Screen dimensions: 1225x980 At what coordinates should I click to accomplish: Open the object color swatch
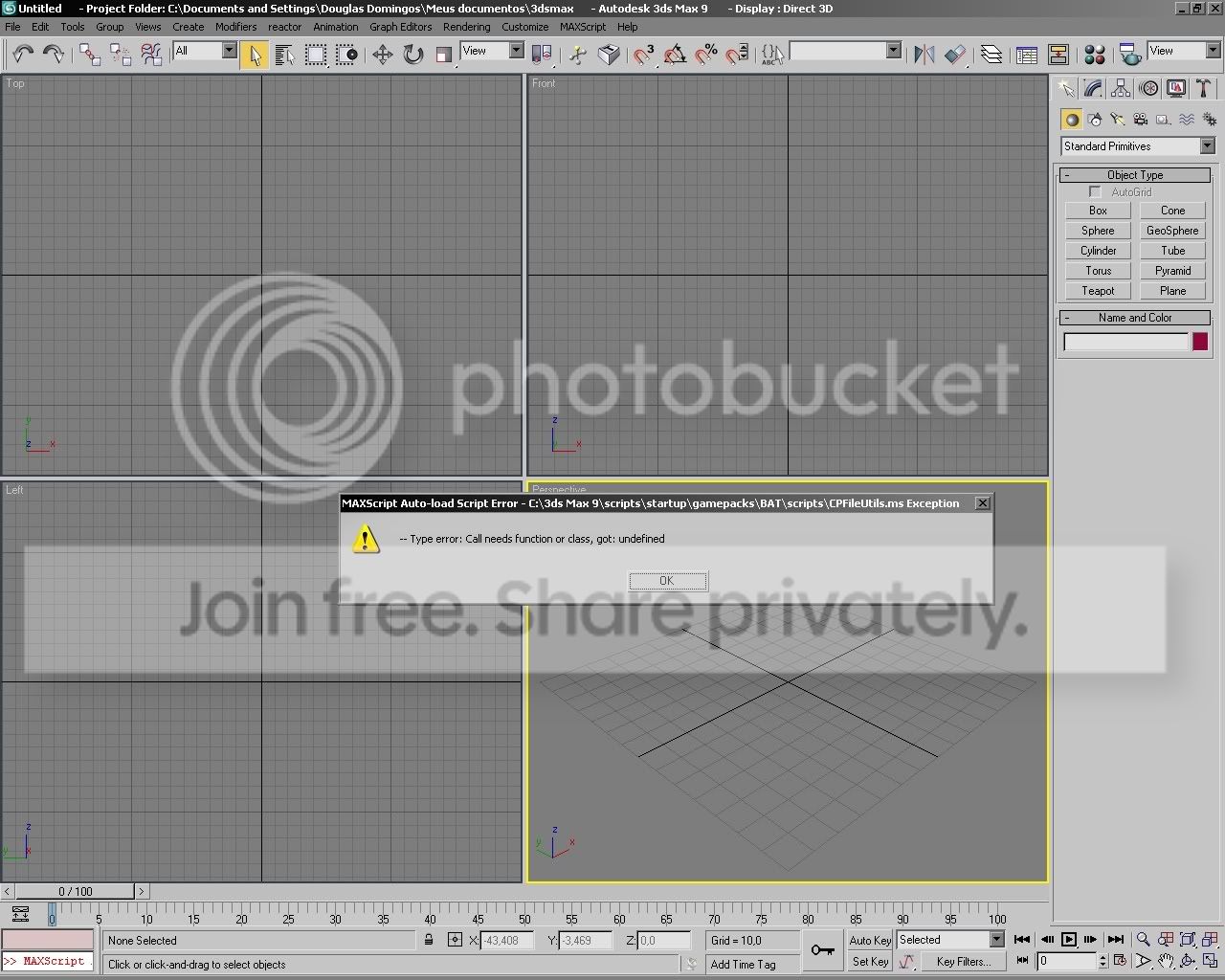click(1200, 342)
